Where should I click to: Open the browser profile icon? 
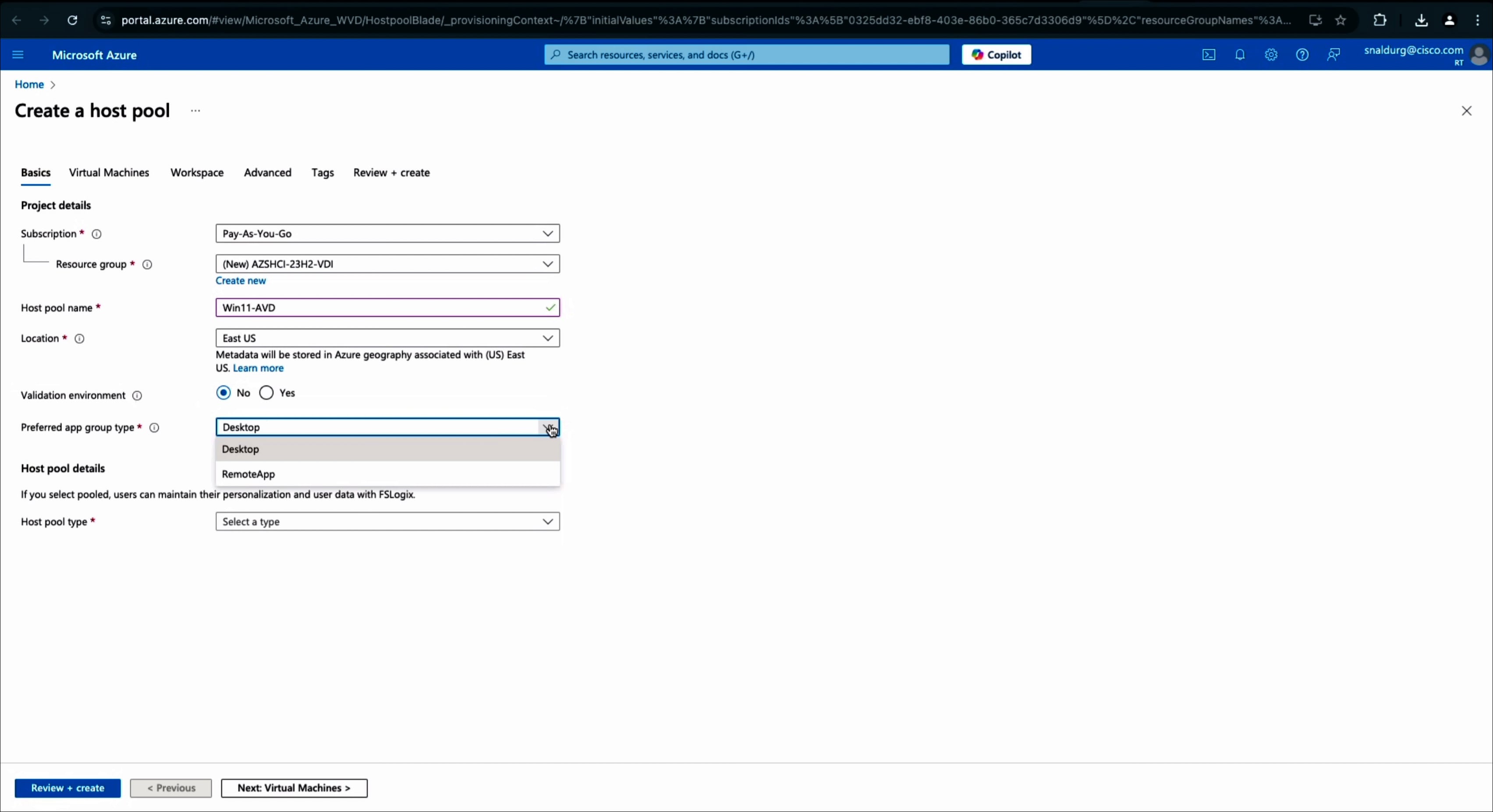(x=1450, y=20)
